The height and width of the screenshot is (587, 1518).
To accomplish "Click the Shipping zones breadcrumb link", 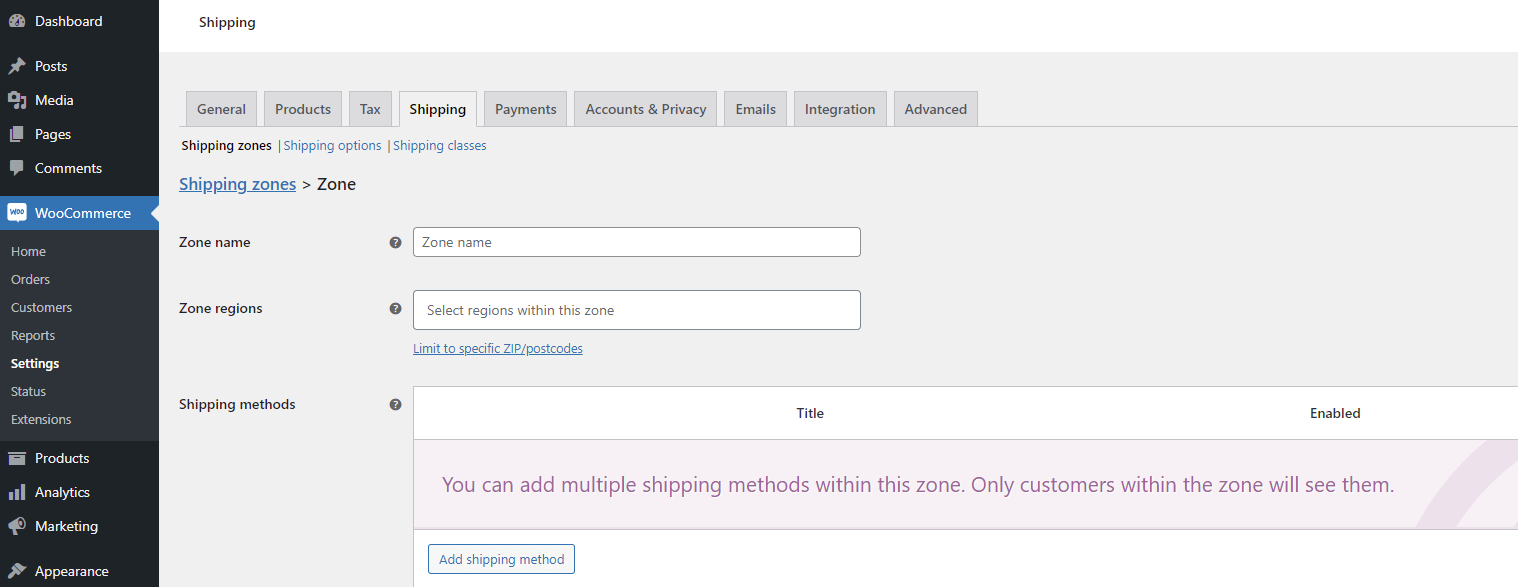I will point(237,184).
